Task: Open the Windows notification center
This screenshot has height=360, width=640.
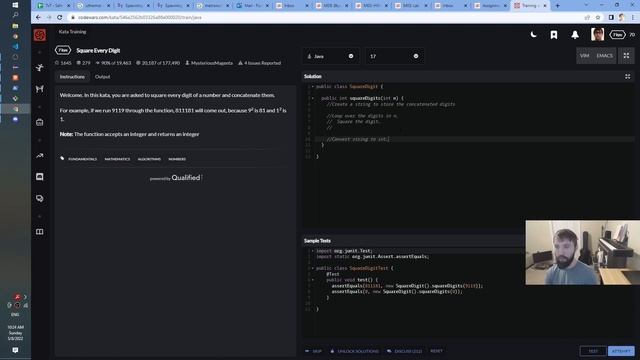Action: click(x=15, y=351)
